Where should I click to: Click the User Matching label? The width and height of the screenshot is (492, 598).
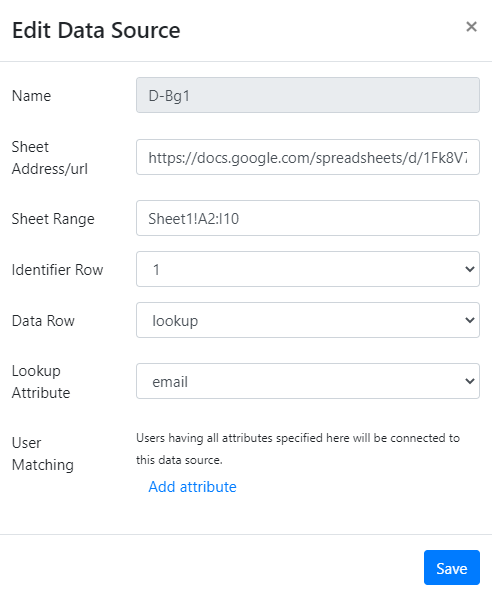(43, 454)
